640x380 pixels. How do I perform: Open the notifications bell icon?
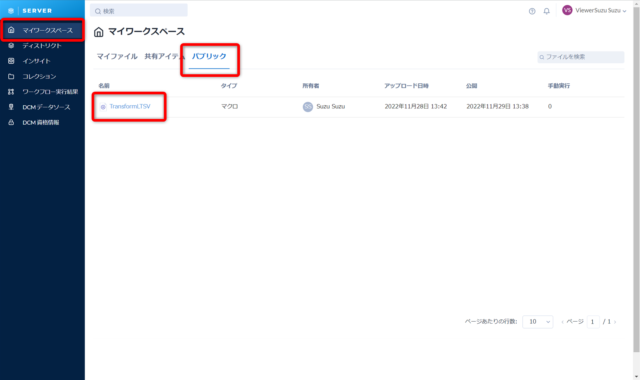(x=547, y=11)
